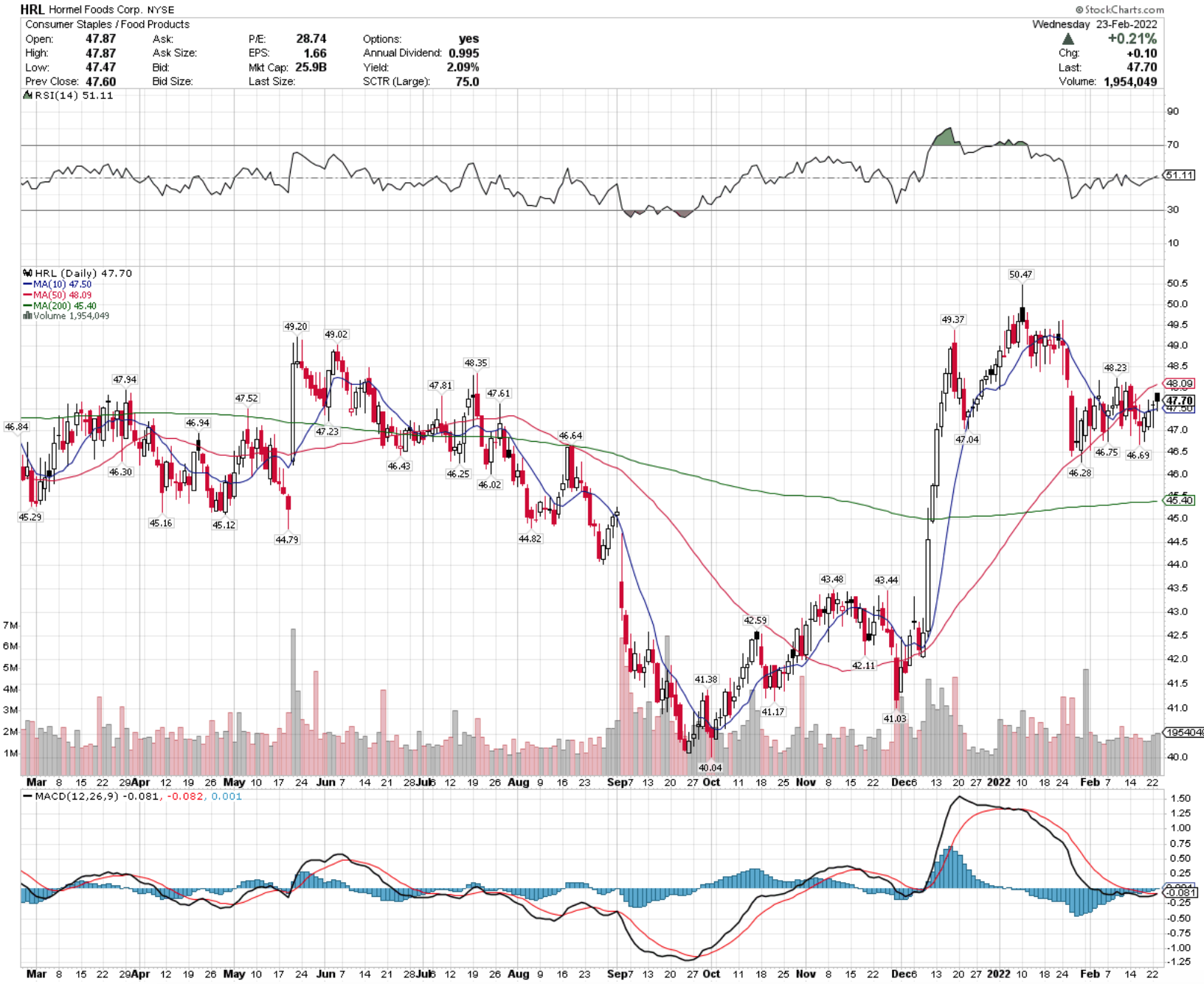Select the Low value 47.47

[100, 67]
